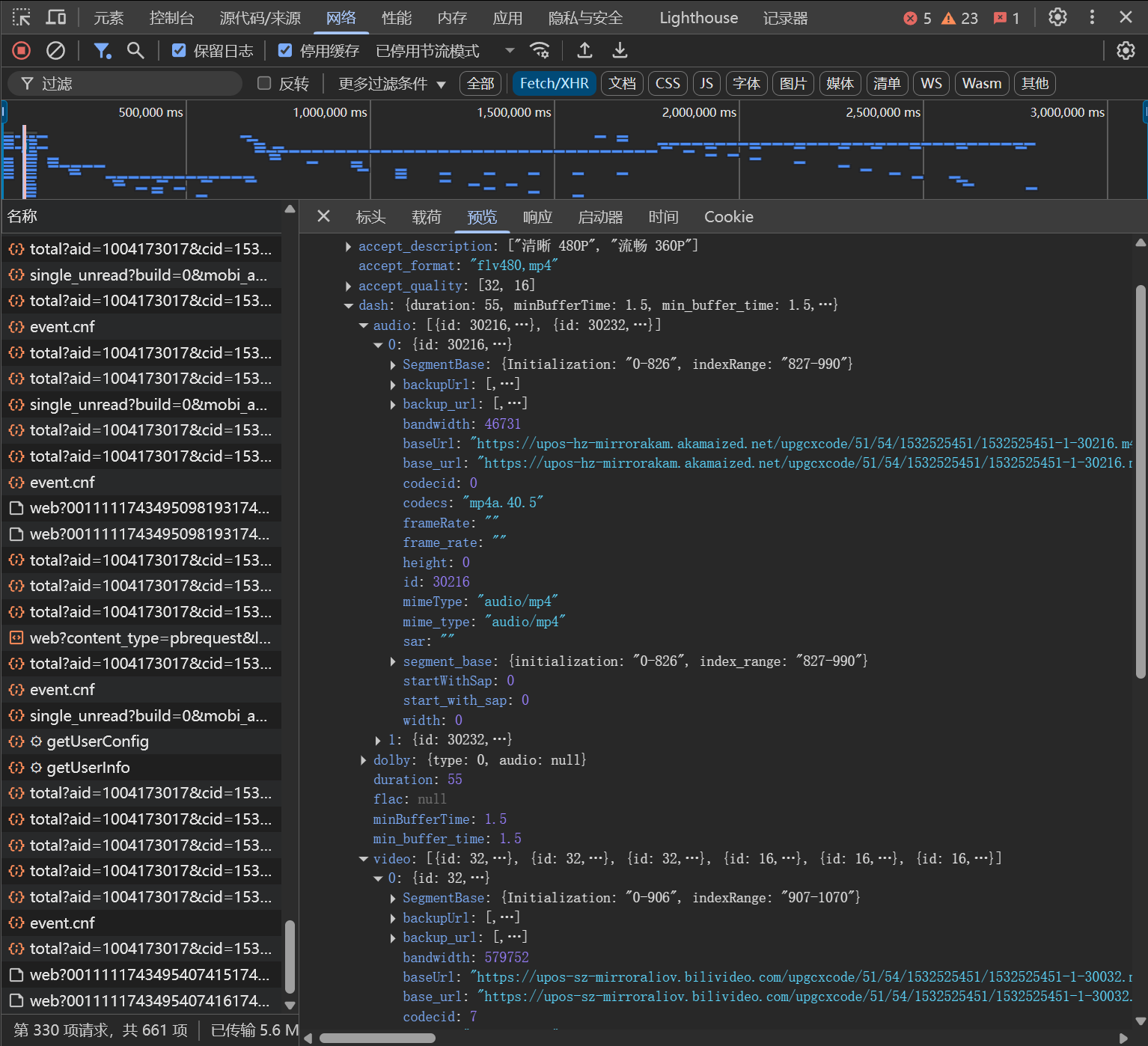Export HAR file download icon
Screen dimensions: 1148x1046
click(x=620, y=51)
